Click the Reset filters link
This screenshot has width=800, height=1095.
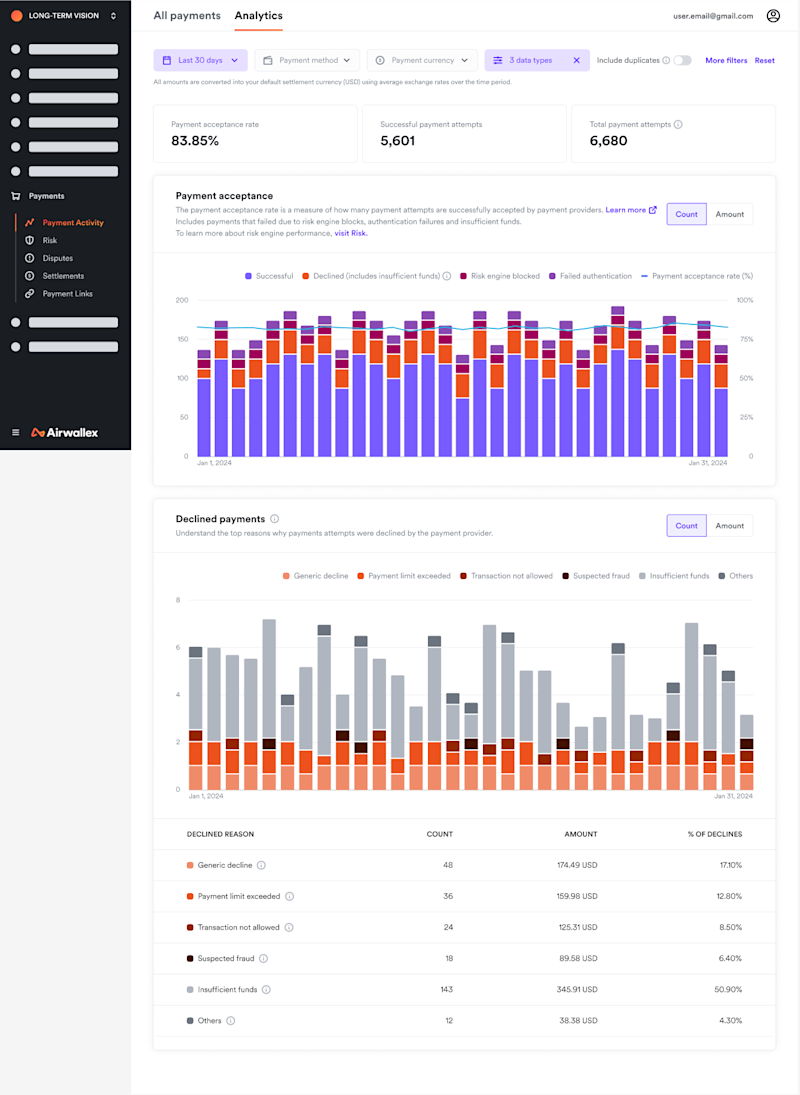pos(764,61)
